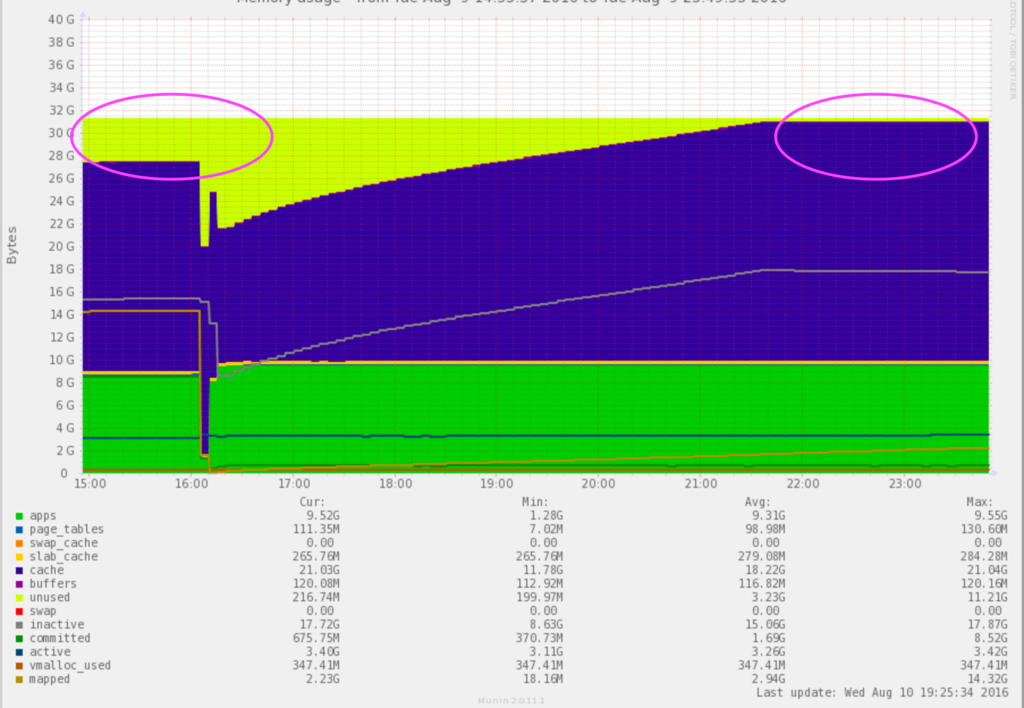This screenshot has height=708, width=1024.
Task: Click mapped maximum value 14.32G
Action: [x=987, y=680]
